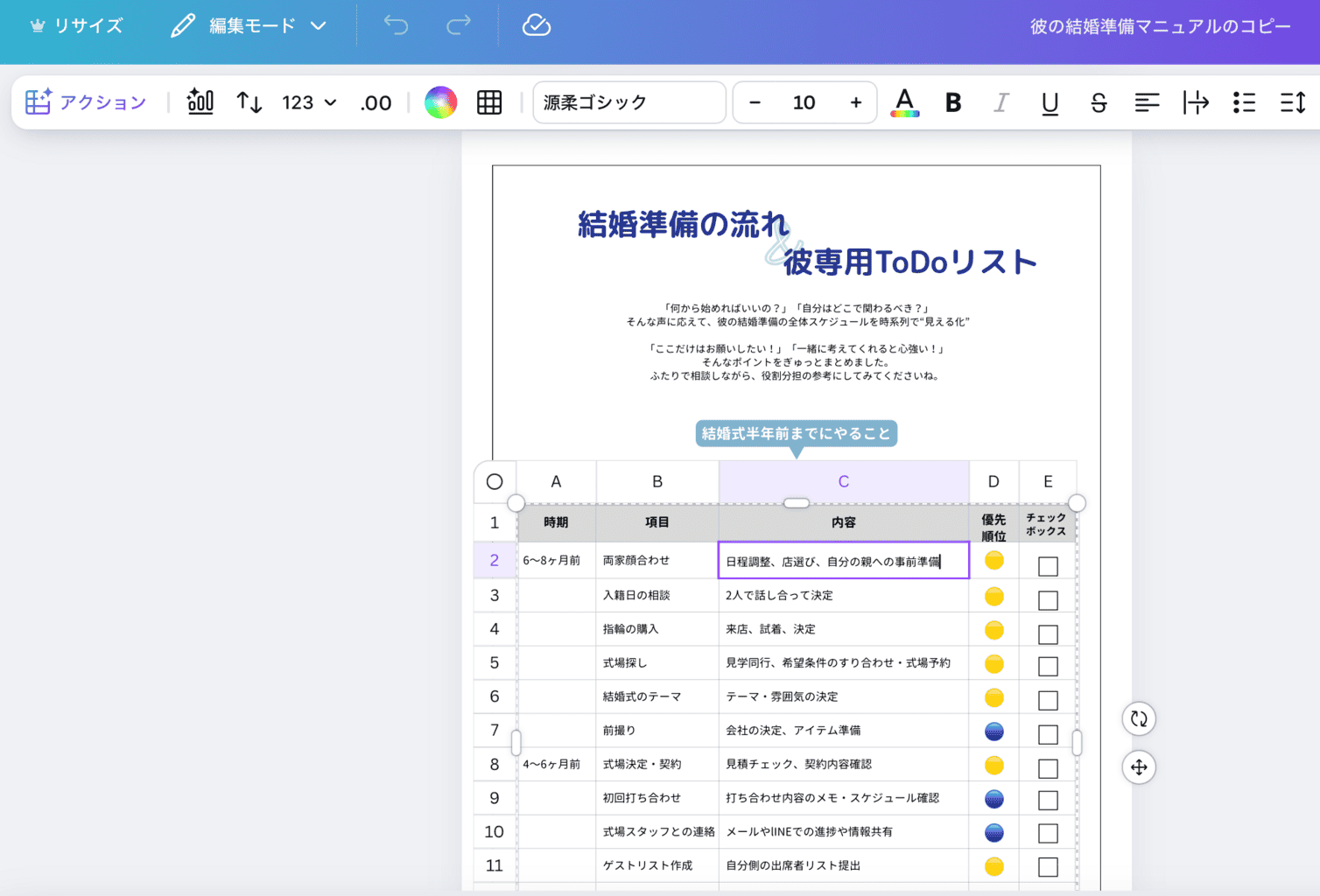Select column C header
1320x896 pixels.
843,481
